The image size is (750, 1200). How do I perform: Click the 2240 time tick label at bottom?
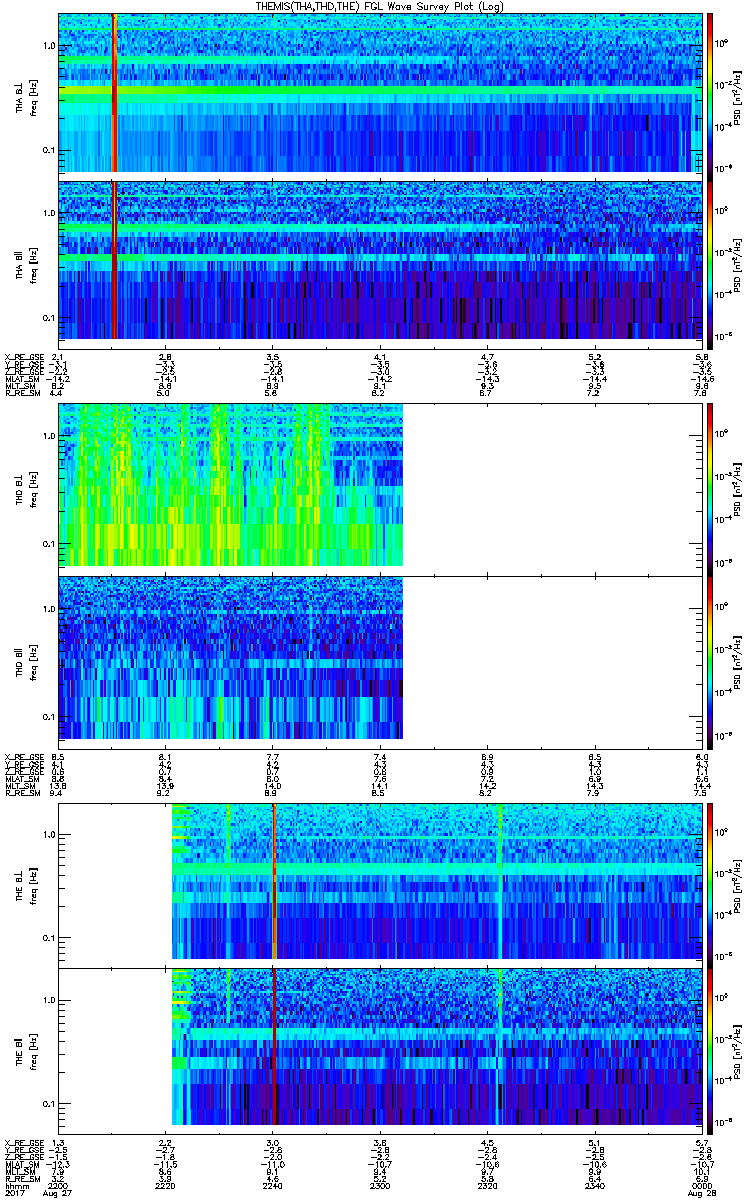click(272, 1186)
